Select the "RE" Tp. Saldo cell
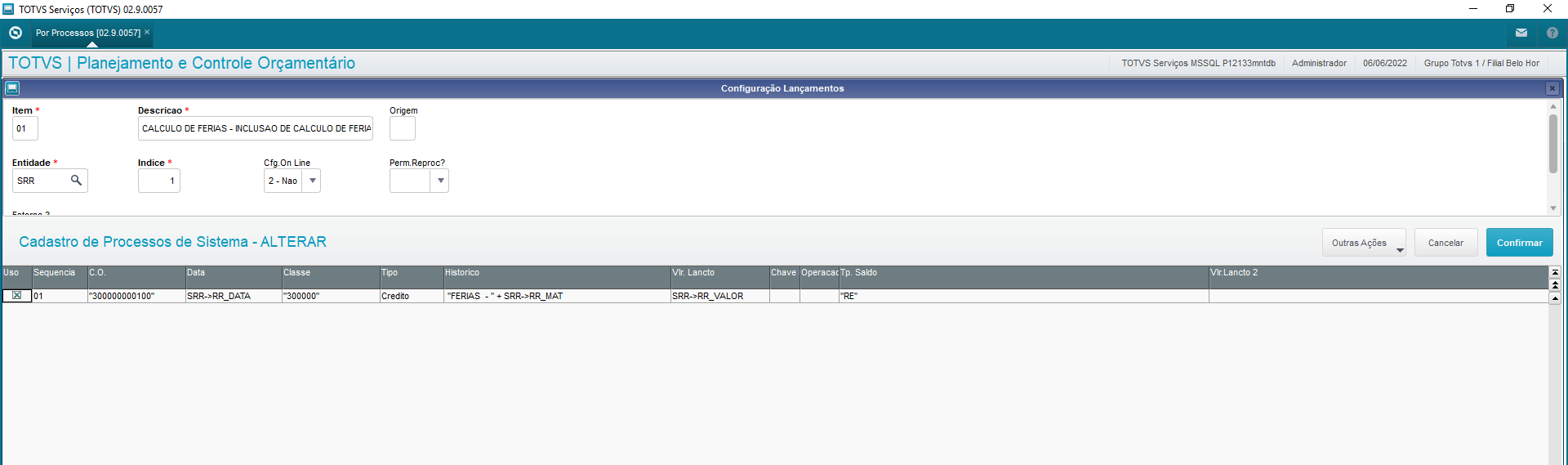This screenshot has height=465, width=1568. point(1023,296)
